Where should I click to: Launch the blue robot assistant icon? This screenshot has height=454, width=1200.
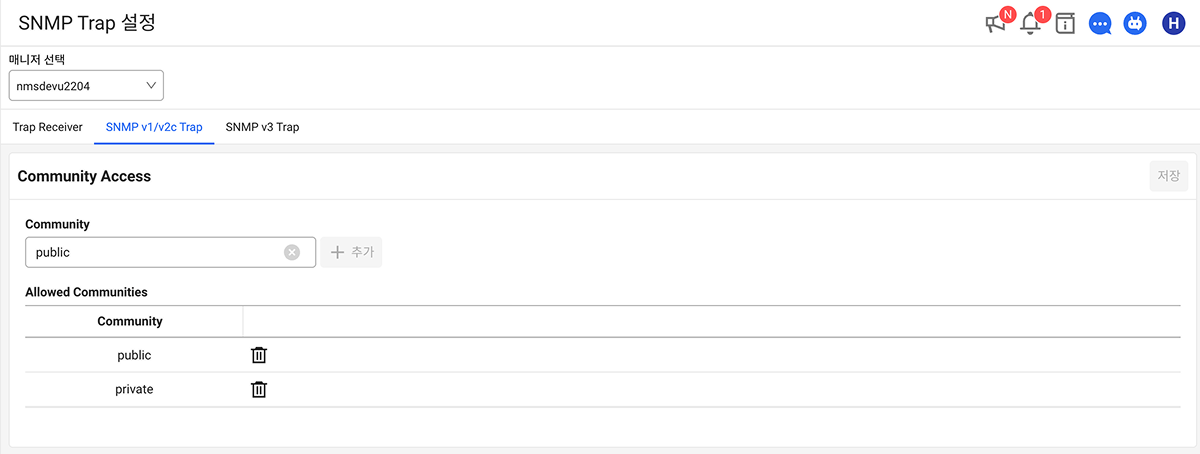point(1134,24)
